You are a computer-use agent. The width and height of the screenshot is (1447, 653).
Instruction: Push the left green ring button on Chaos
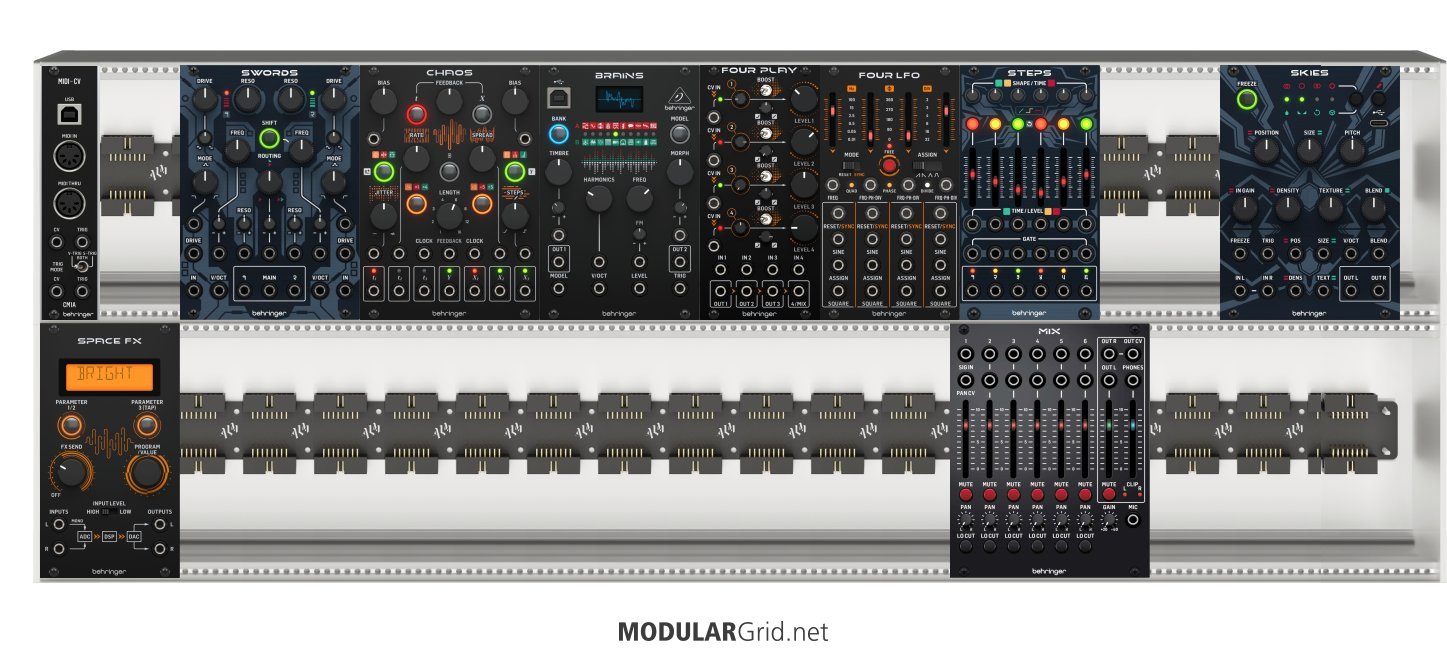click(x=384, y=172)
